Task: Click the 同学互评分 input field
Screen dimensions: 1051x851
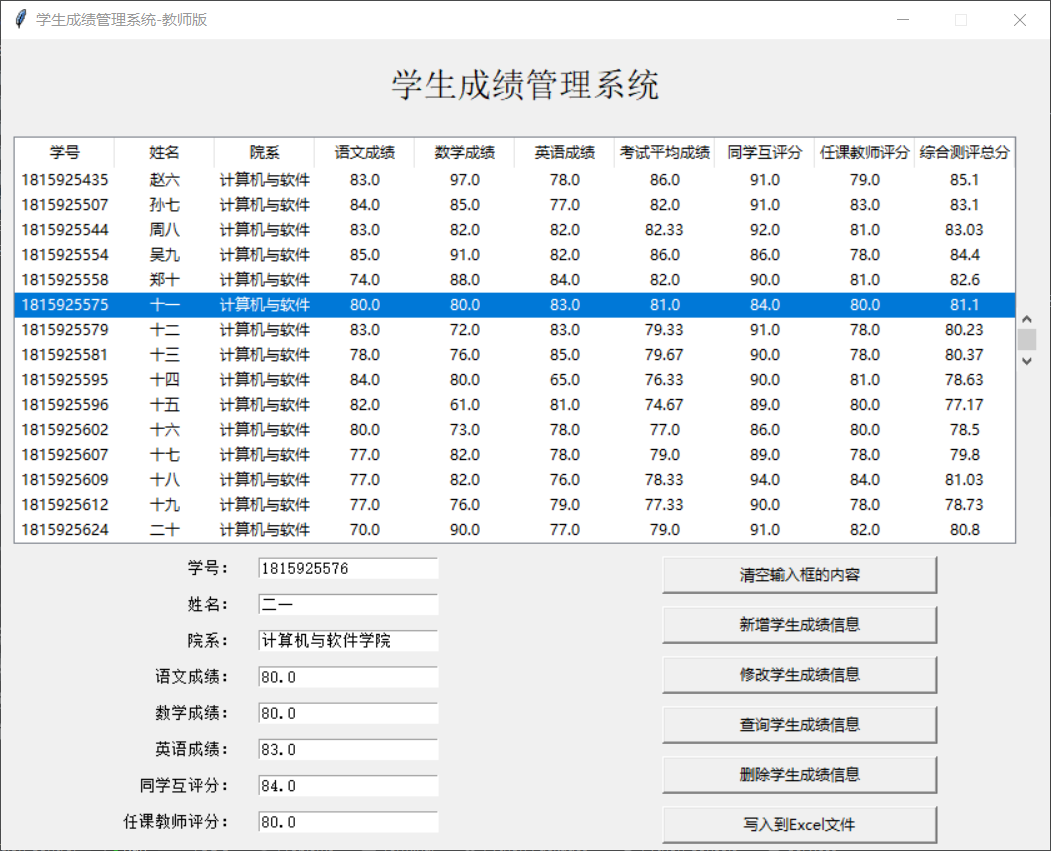Action: [348, 785]
